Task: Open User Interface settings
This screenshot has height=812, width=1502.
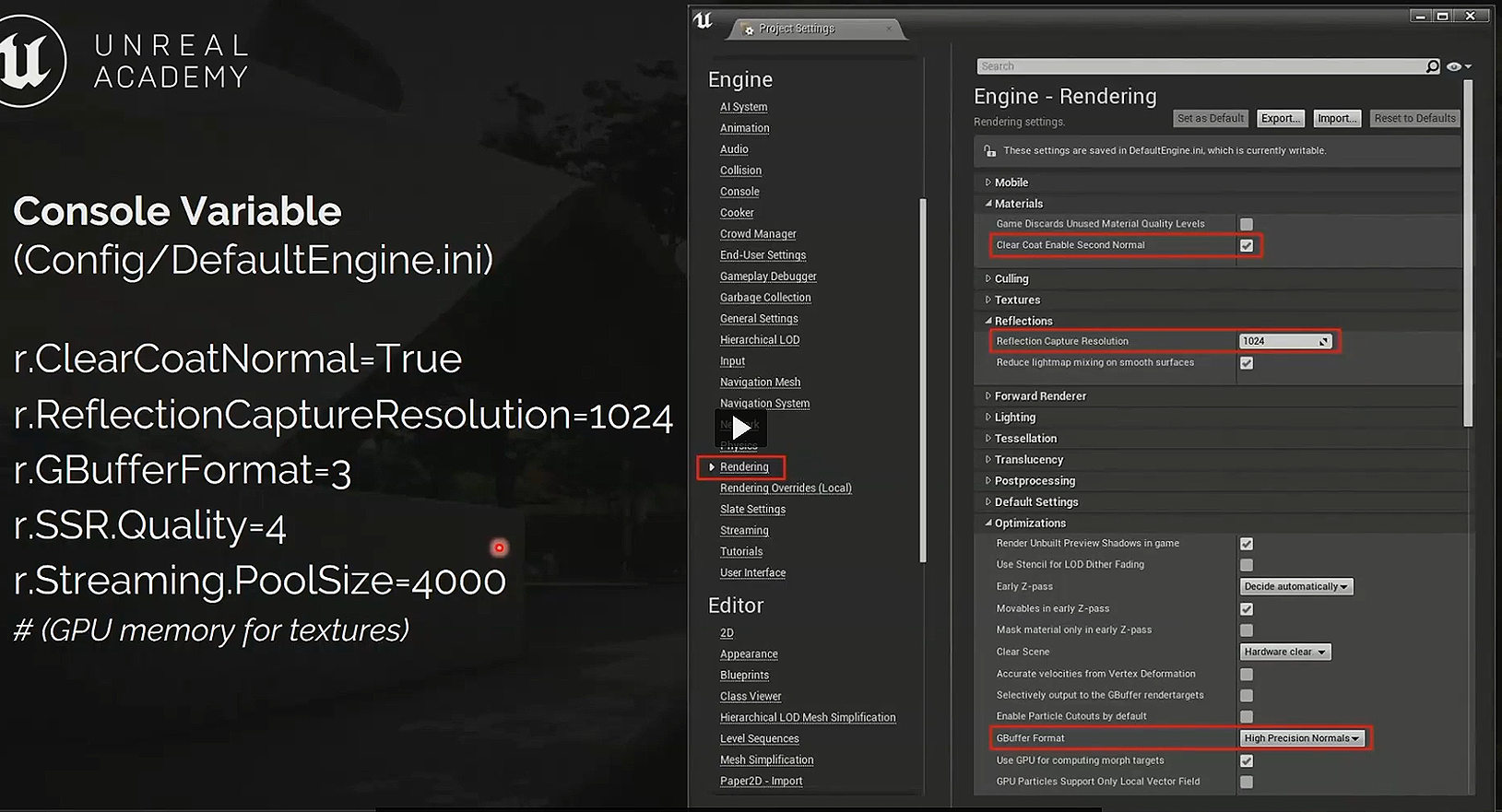Action: (752, 573)
